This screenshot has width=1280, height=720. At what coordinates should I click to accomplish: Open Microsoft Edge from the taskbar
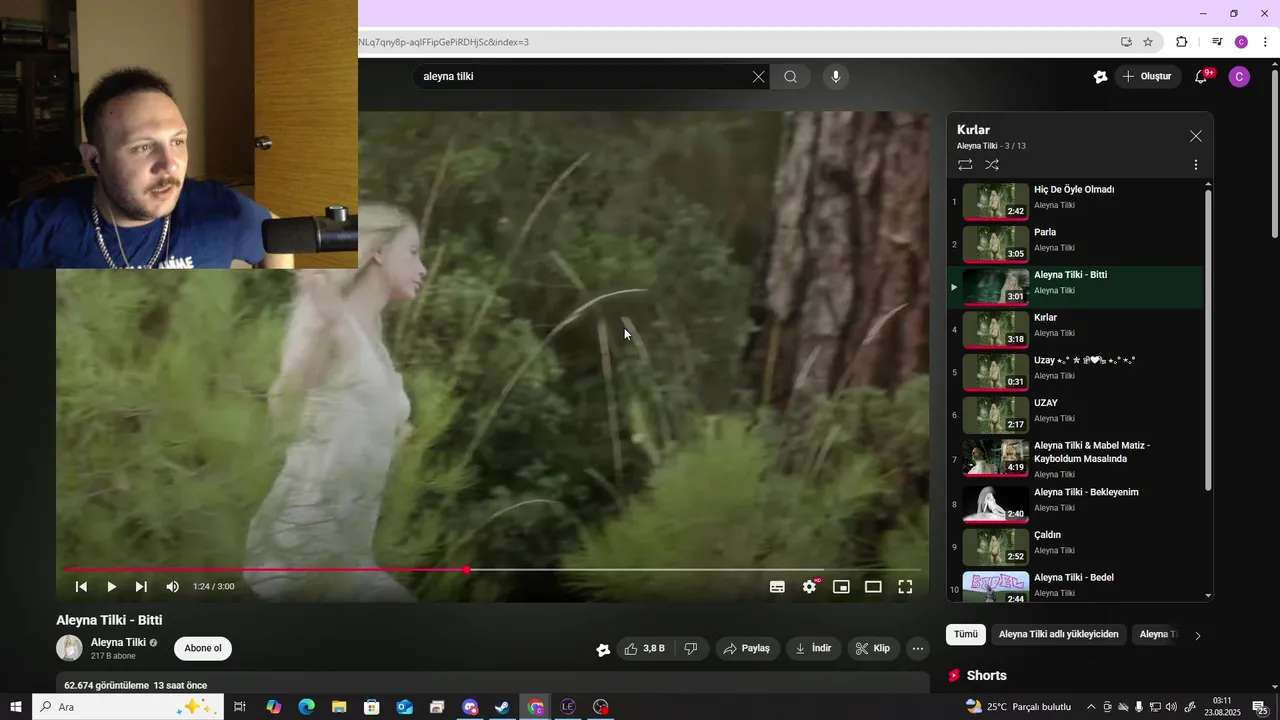click(x=306, y=707)
